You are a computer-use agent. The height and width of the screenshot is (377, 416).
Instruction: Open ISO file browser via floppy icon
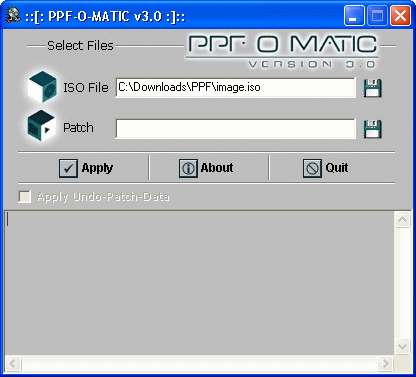[372, 88]
